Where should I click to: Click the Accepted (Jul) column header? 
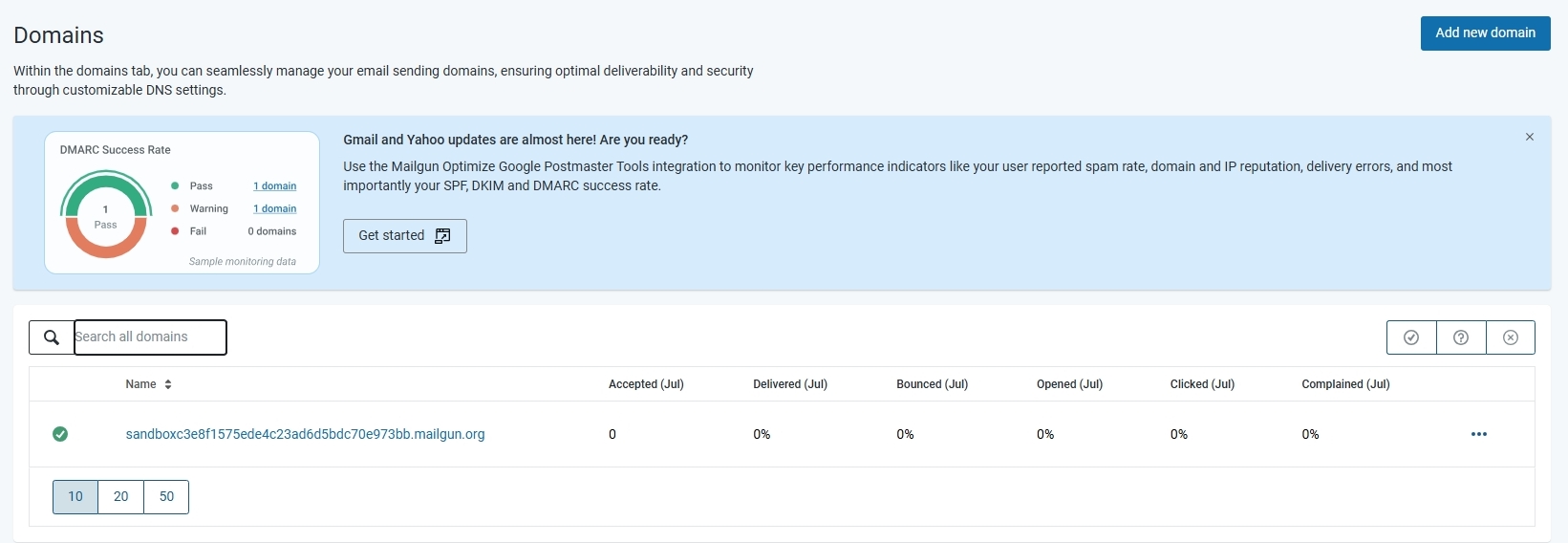tap(646, 384)
